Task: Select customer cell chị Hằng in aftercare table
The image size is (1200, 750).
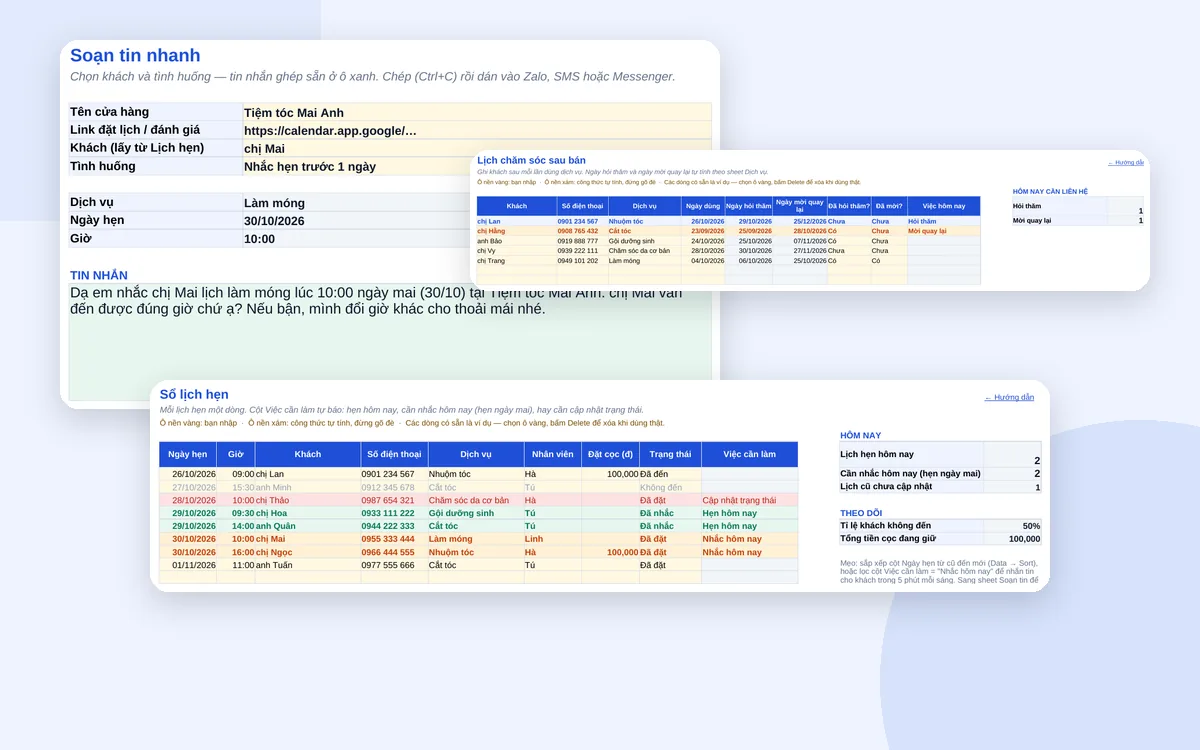Action: (x=516, y=231)
